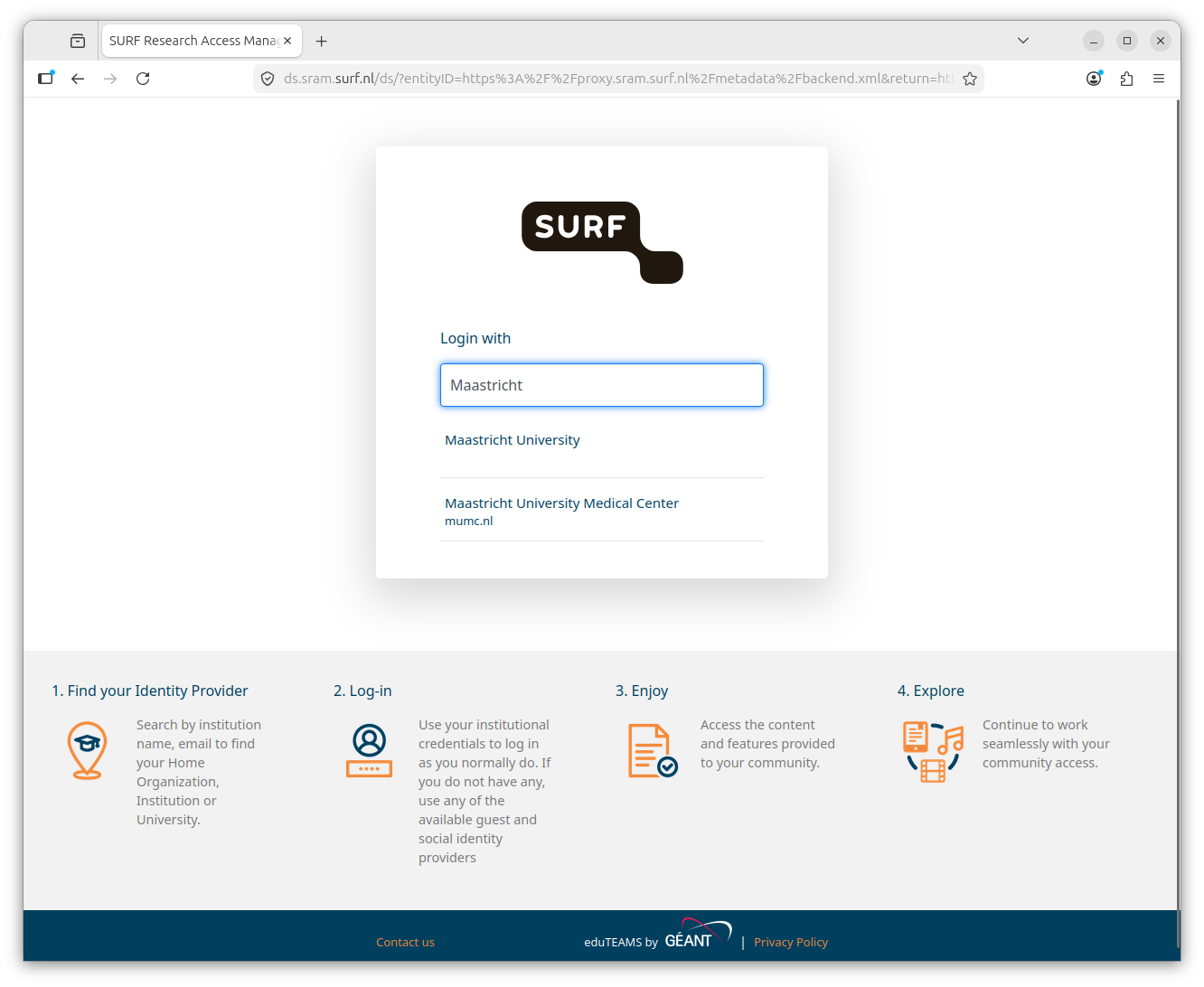Open the Contact us link
Viewport: 1204px width, 987px height.
click(405, 942)
